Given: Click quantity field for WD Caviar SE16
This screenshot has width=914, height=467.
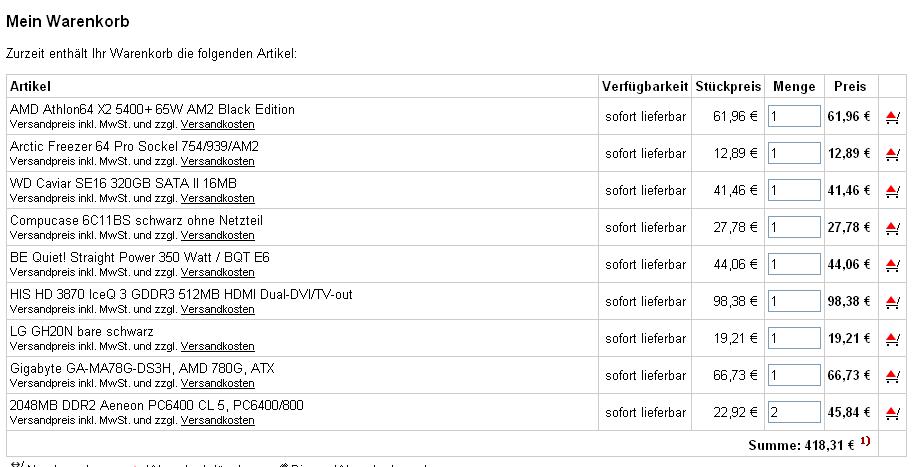Looking at the screenshot, I should point(794,190).
